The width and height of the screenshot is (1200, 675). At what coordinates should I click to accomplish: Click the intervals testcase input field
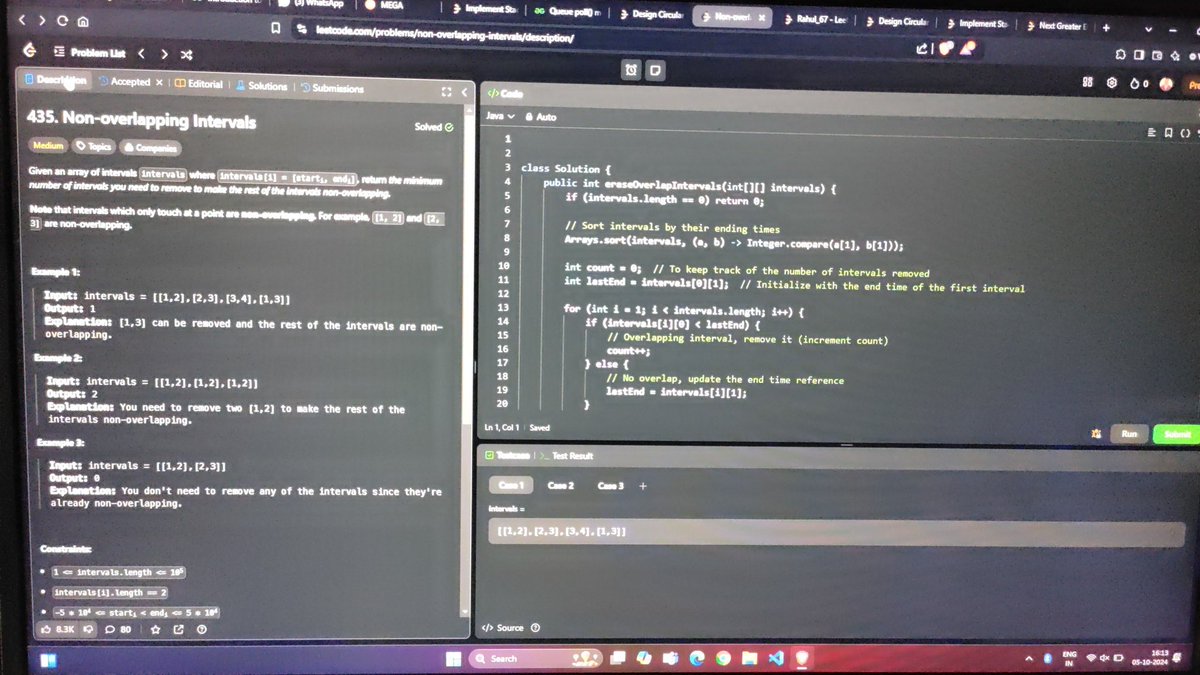coord(838,532)
